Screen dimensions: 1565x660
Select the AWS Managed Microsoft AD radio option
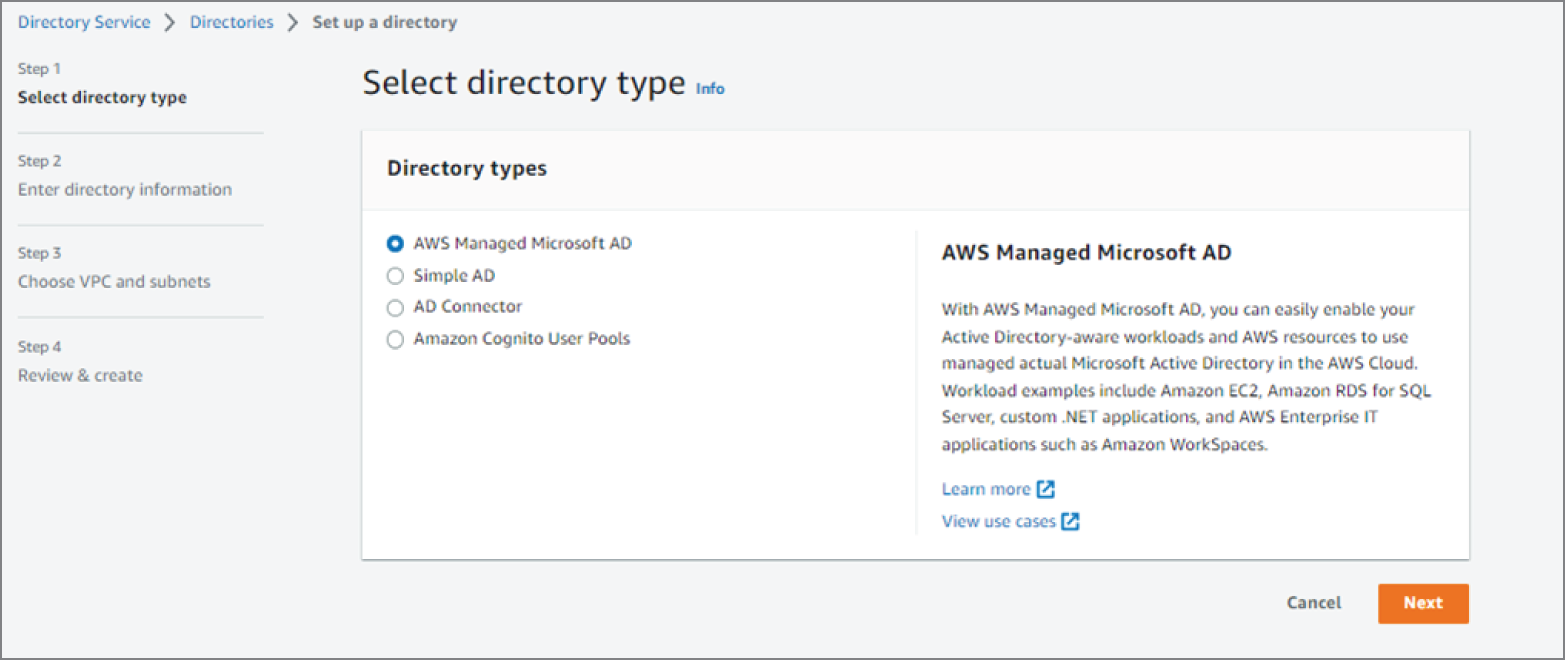tap(395, 243)
